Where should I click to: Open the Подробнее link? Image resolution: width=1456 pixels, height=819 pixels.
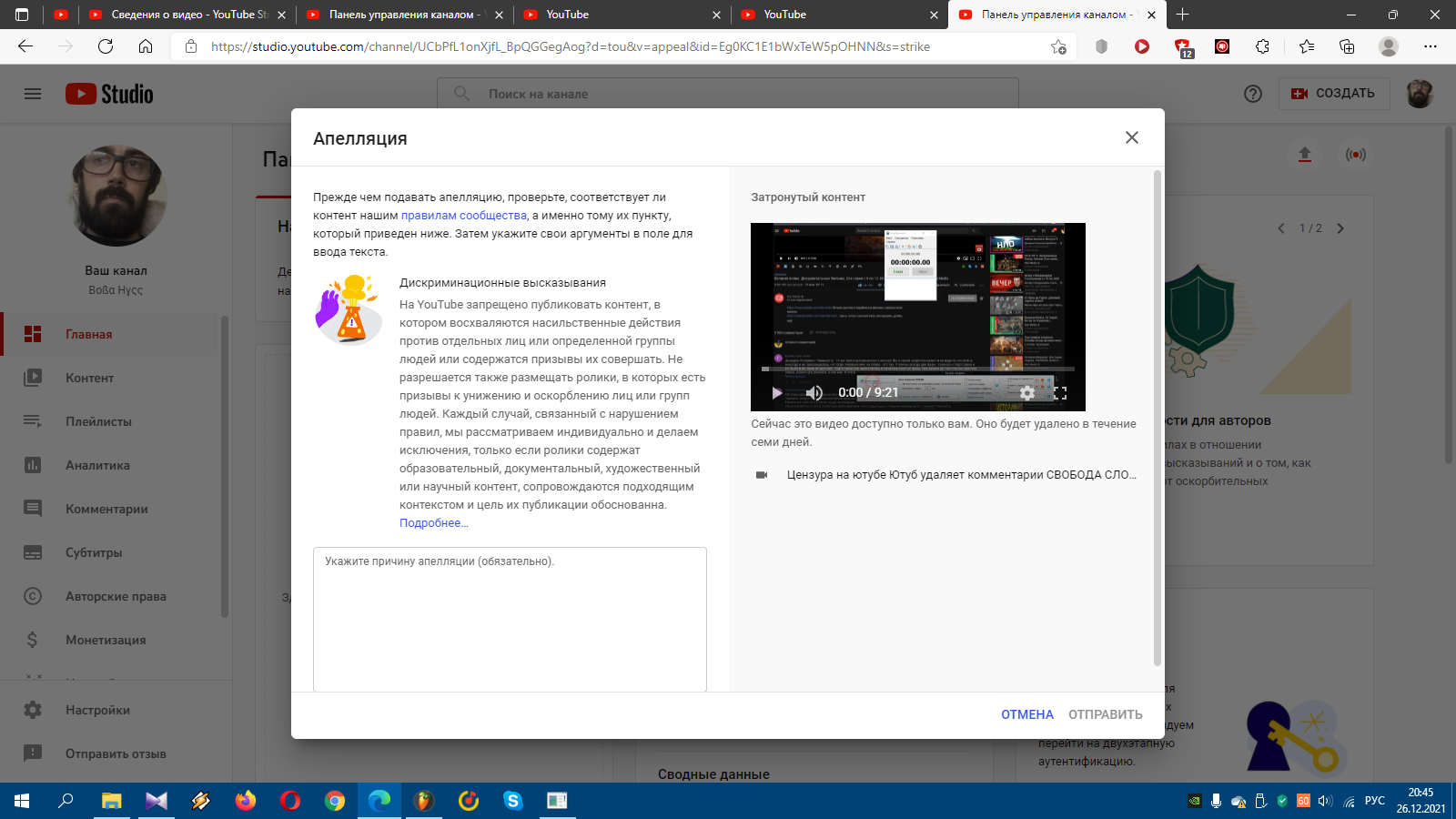[434, 523]
